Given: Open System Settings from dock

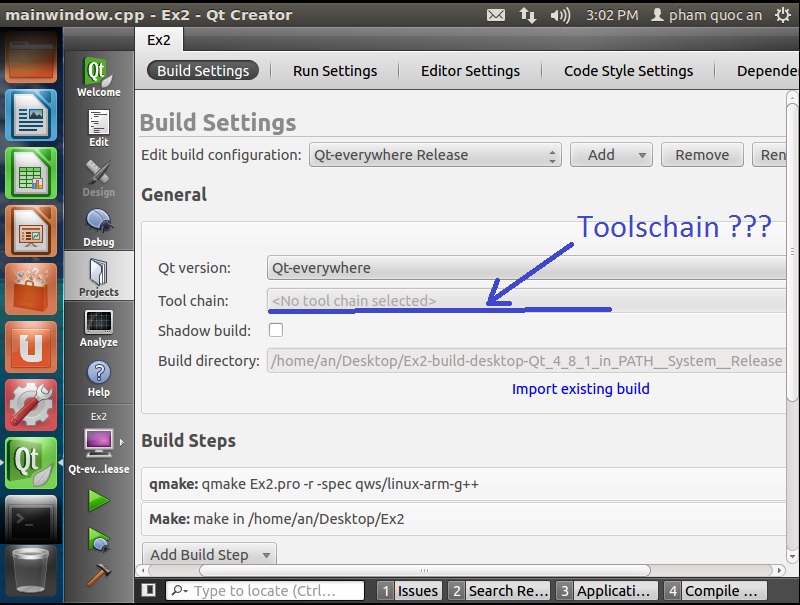Looking at the screenshot, I should tap(31, 406).
